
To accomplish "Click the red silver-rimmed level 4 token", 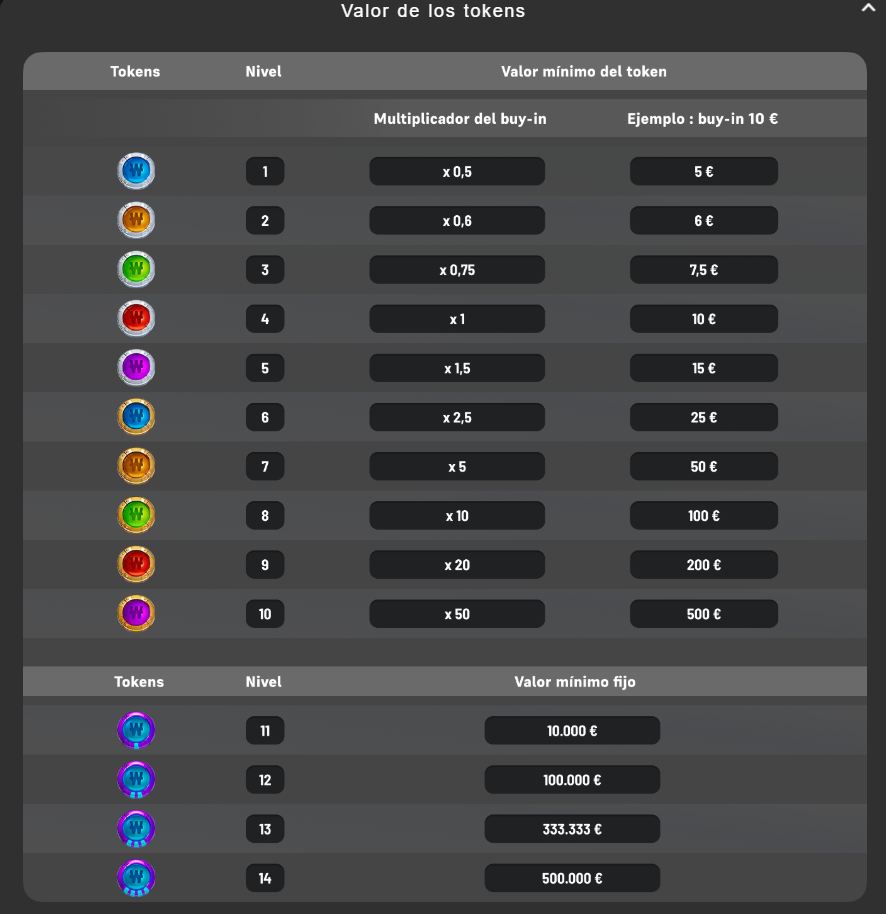I will [136, 318].
